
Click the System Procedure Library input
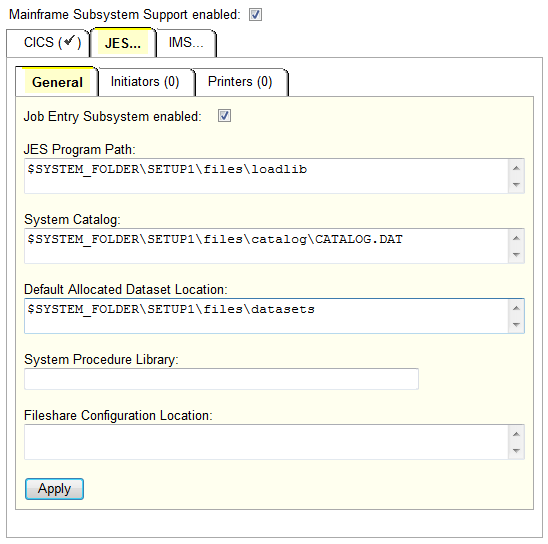tap(221, 379)
